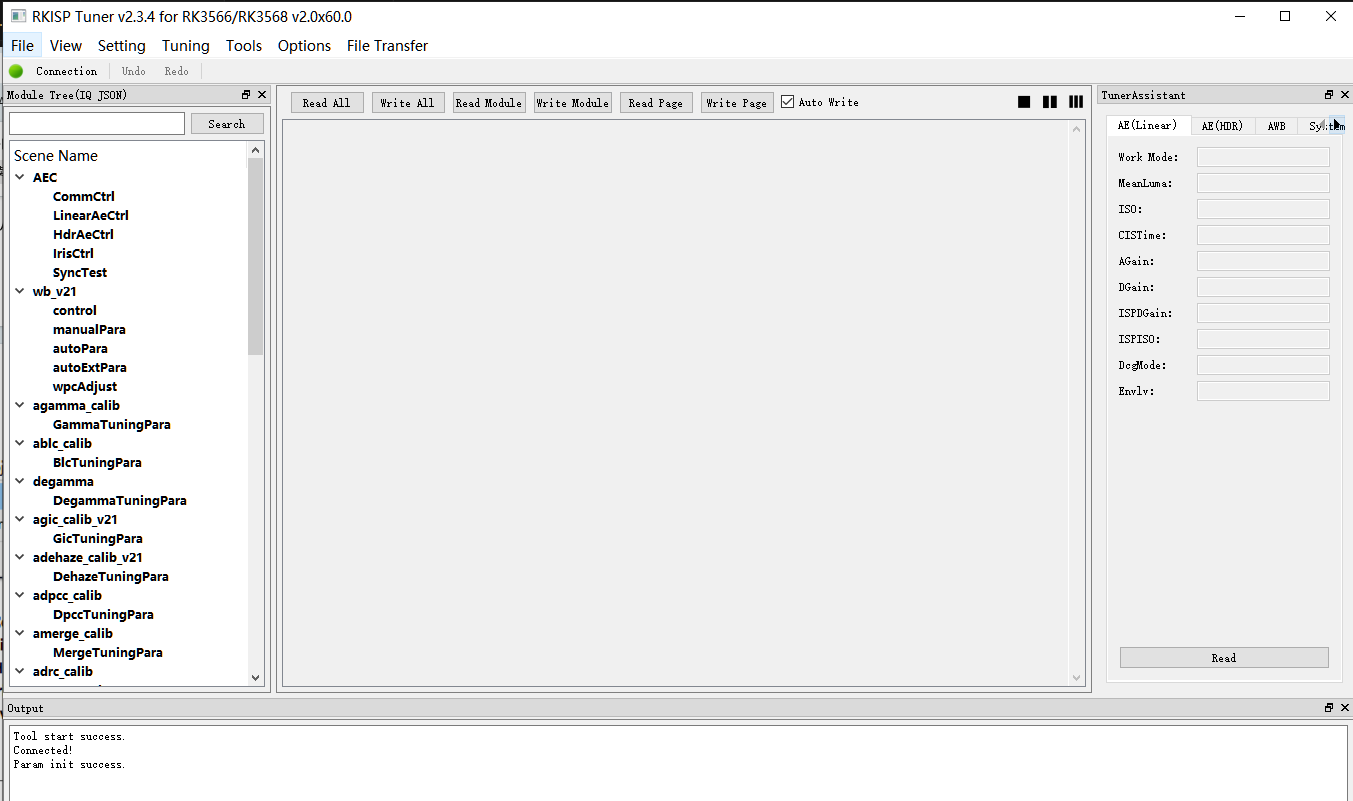Viewport: 1353px width, 801px height.
Task: Switch to the AE(HDR) tab
Action: click(1222, 126)
